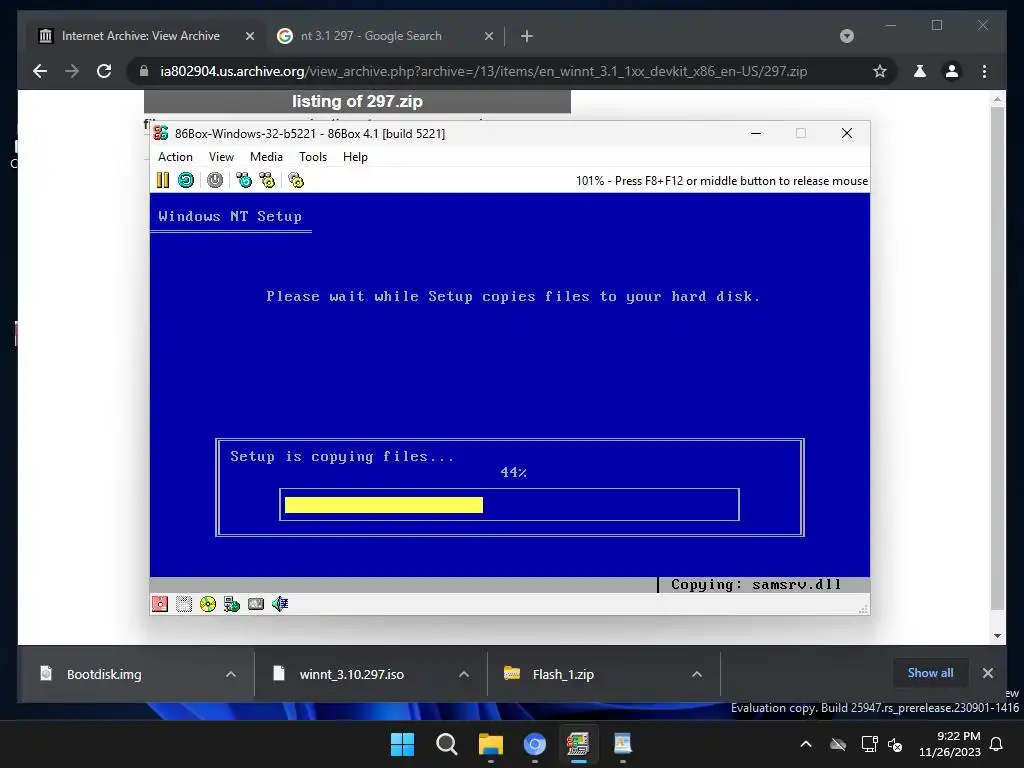
Task: Open the Windows Start menu
Action: point(402,744)
